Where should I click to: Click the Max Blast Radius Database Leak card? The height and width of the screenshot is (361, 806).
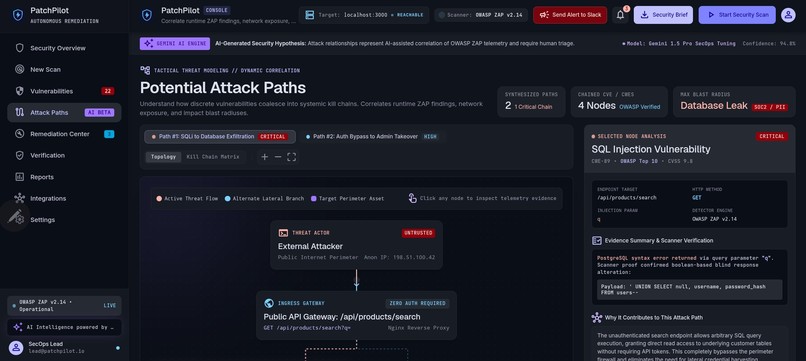pos(734,102)
